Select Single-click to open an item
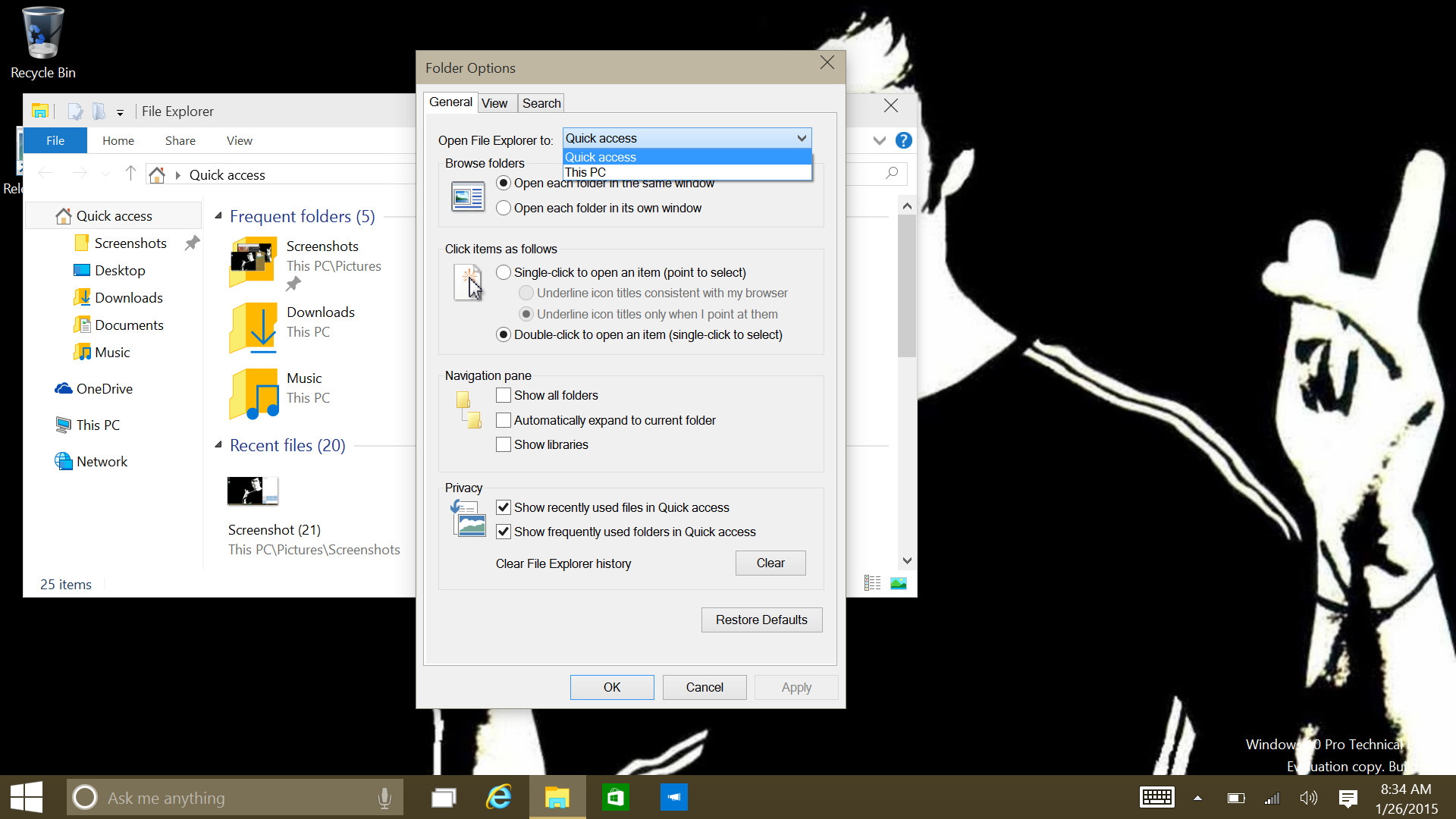Image resolution: width=1456 pixels, height=819 pixels. click(504, 272)
